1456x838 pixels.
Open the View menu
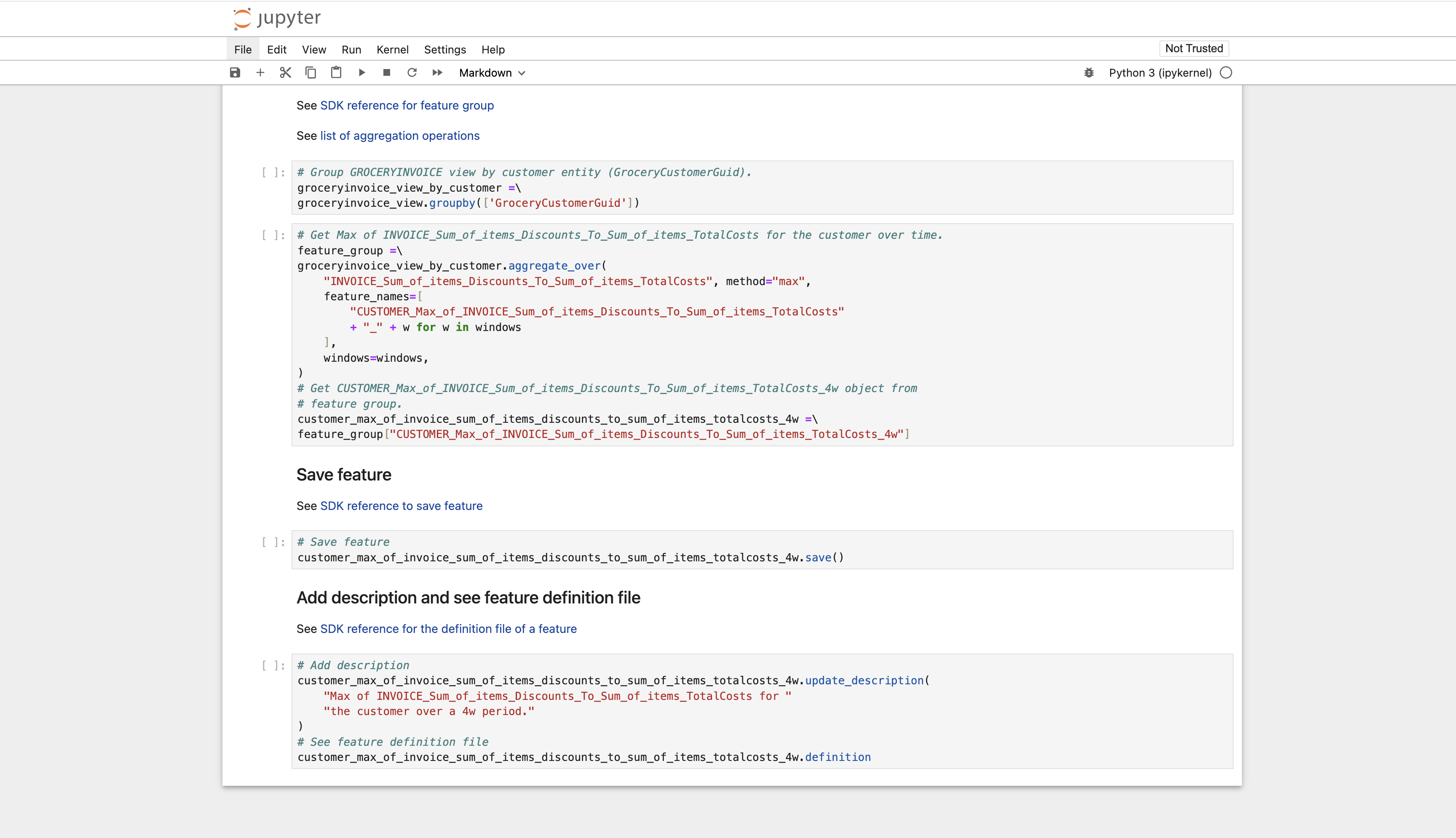click(314, 50)
